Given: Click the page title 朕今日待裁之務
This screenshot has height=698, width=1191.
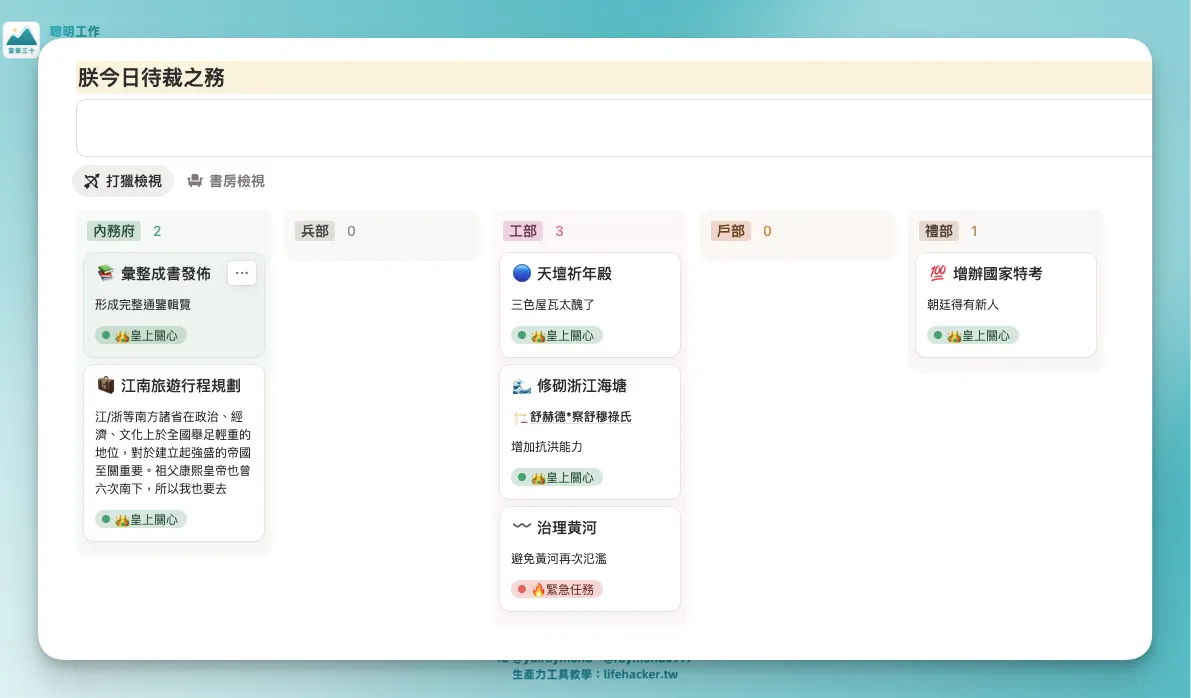Looking at the screenshot, I should (151, 78).
